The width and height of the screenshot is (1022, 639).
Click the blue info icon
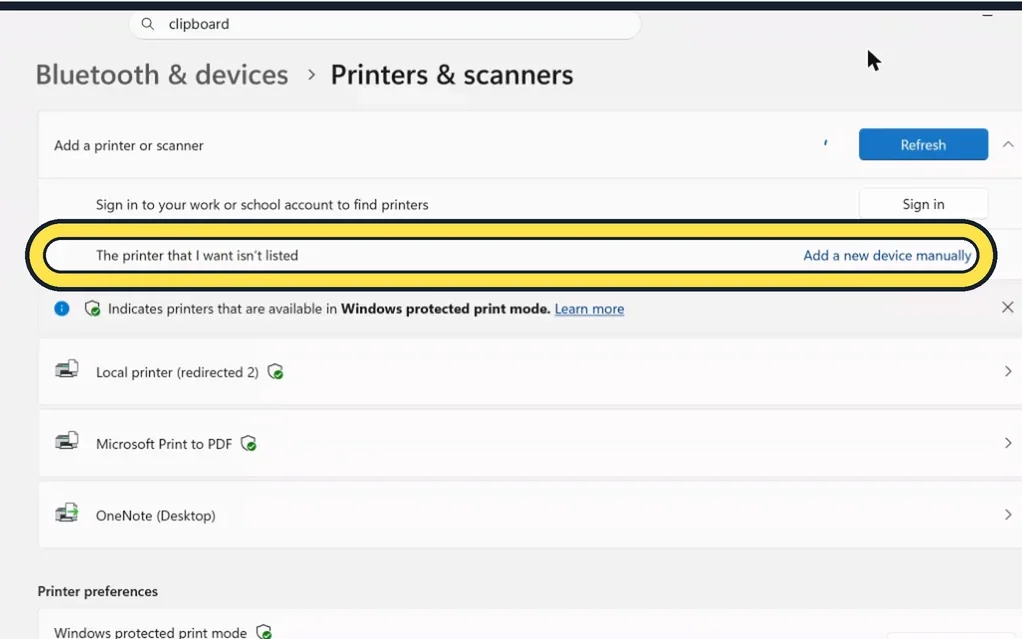62,308
